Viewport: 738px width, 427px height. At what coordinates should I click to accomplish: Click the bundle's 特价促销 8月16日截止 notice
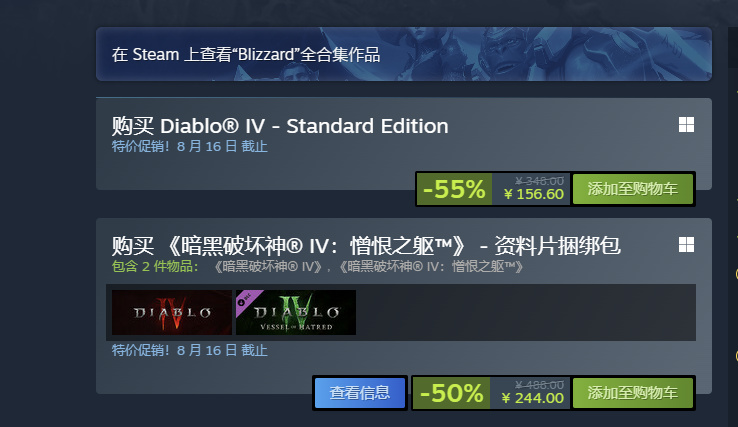point(190,350)
